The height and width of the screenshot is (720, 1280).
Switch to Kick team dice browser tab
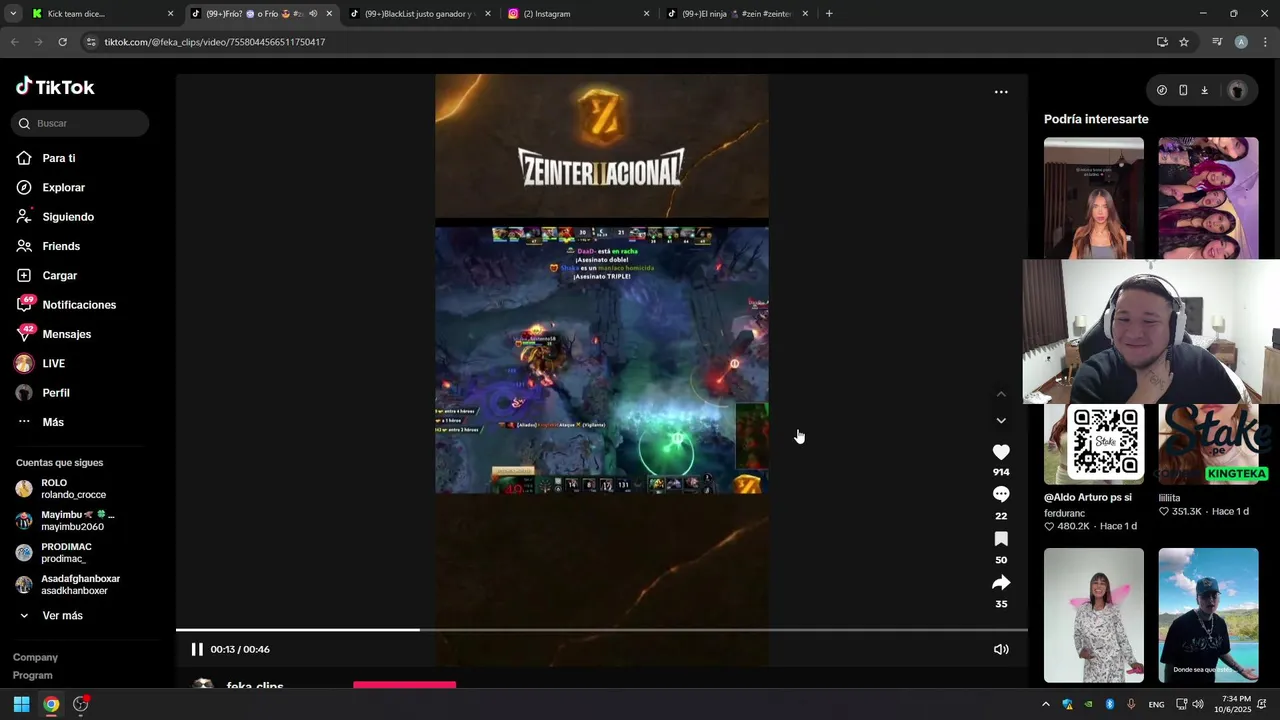(103, 14)
